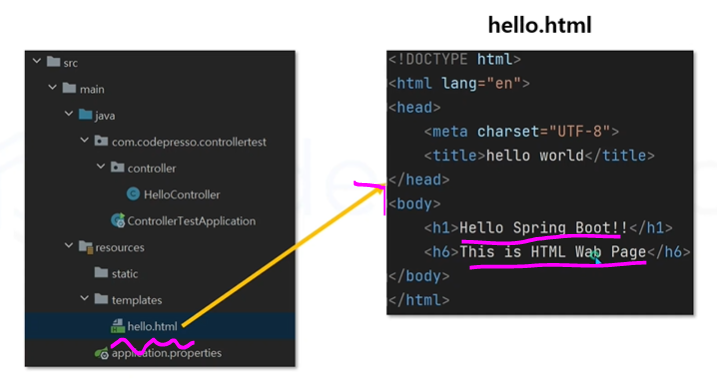
Task: Click the main folder icon
Action: tap(69, 88)
